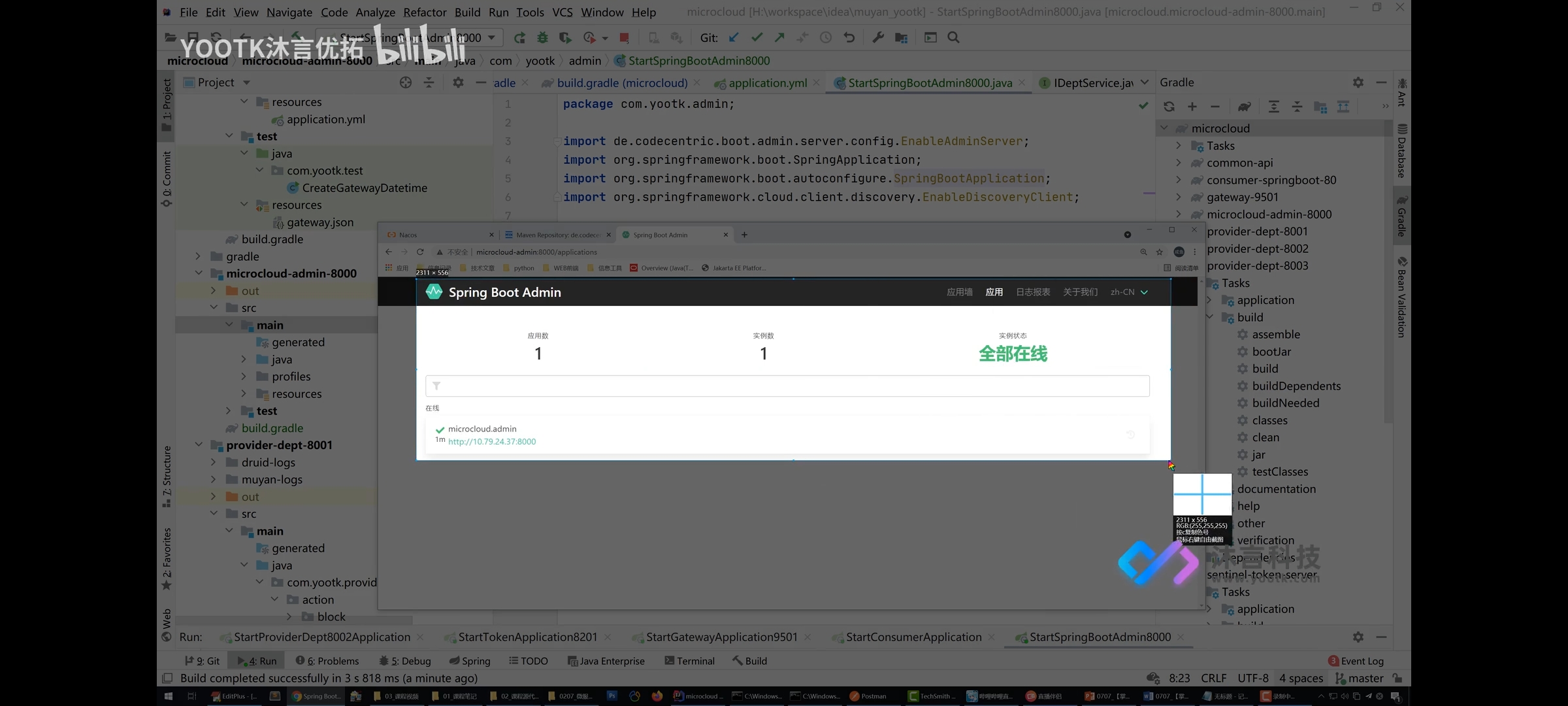Toggle the 1: Project tool window stripe
The width and height of the screenshot is (1568, 706).
[x=167, y=105]
